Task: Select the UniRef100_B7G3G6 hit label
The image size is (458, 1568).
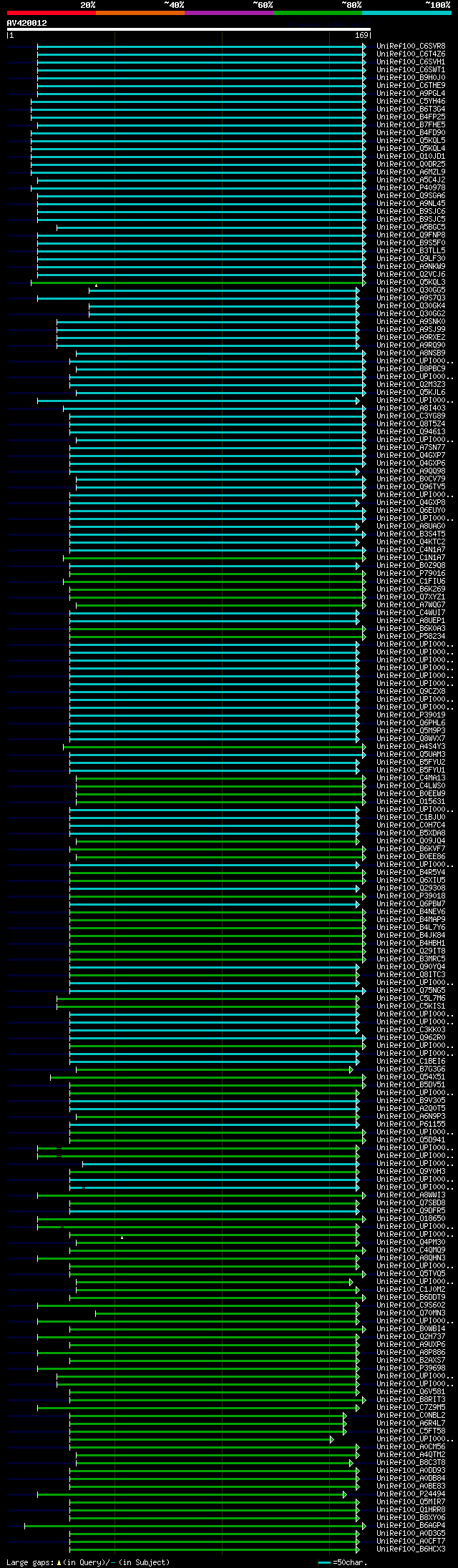Action: (411, 1069)
